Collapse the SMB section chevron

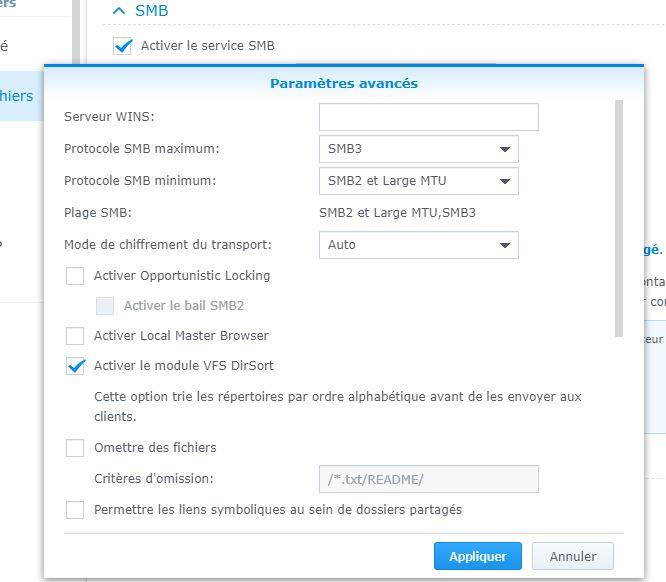pos(119,11)
